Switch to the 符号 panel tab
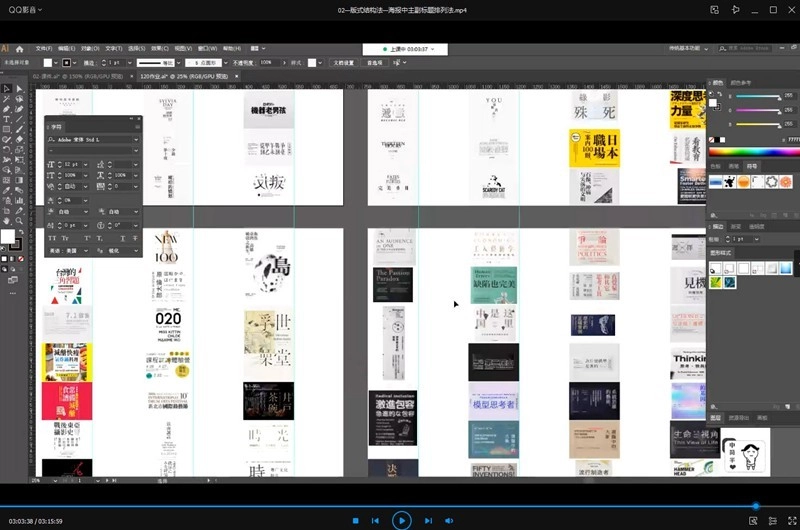This screenshot has width=800, height=530. tap(752, 166)
